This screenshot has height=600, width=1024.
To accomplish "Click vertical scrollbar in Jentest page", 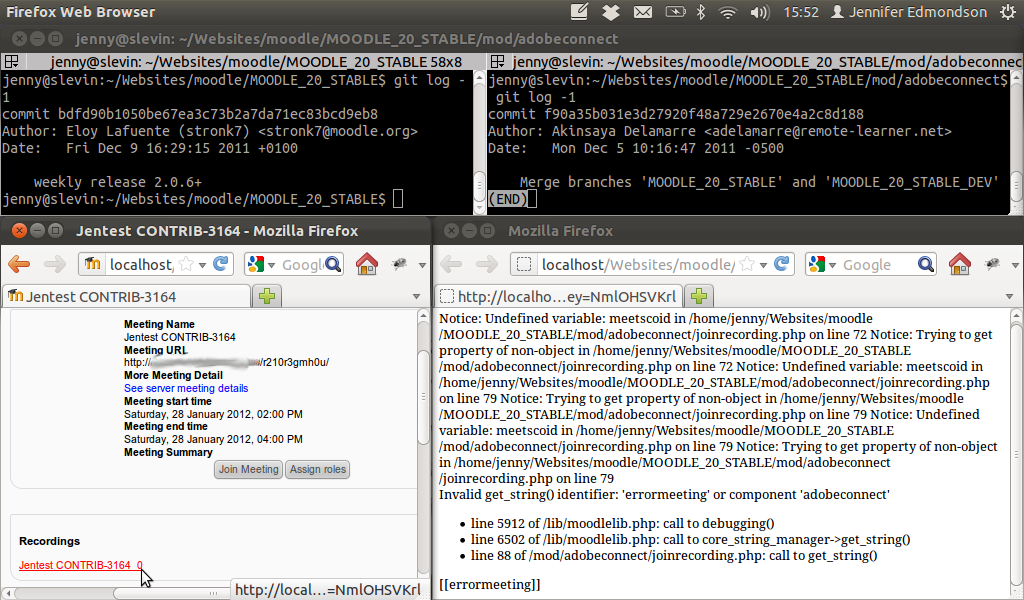I will point(423,397).
